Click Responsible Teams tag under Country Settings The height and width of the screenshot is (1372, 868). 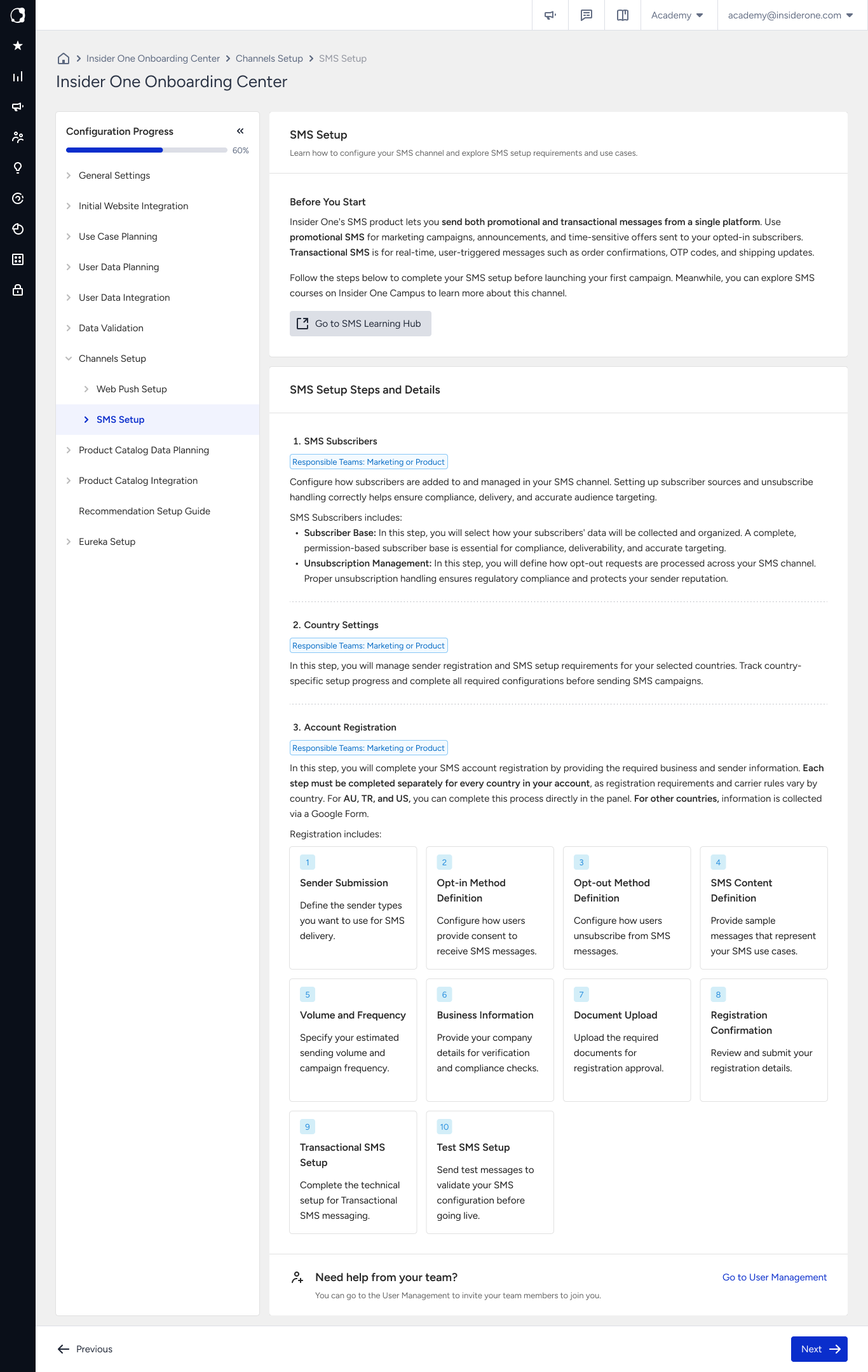369,646
